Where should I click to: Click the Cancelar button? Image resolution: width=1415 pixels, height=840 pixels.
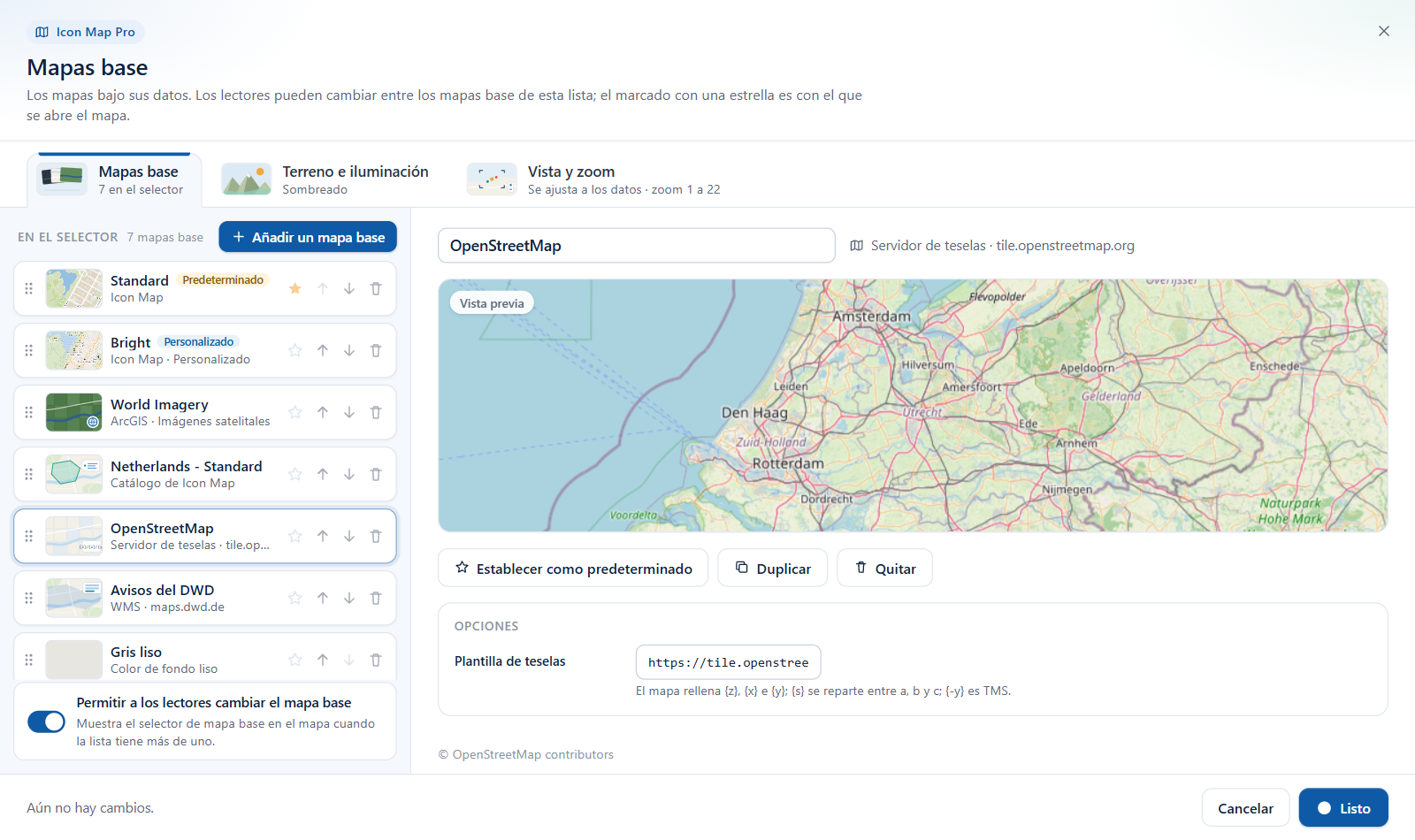pyautogui.click(x=1245, y=808)
